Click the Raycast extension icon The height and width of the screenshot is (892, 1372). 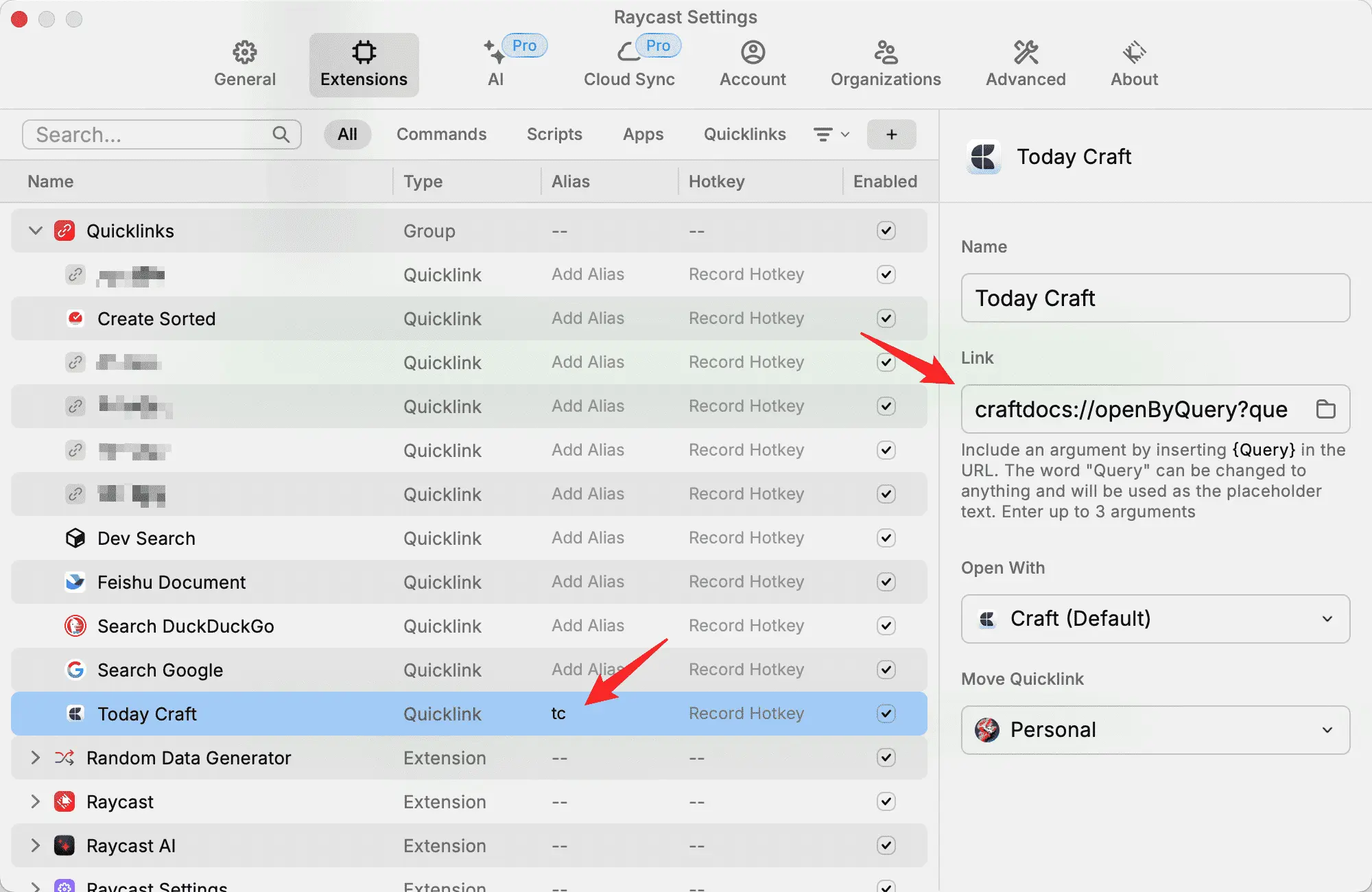click(x=64, y=801)
